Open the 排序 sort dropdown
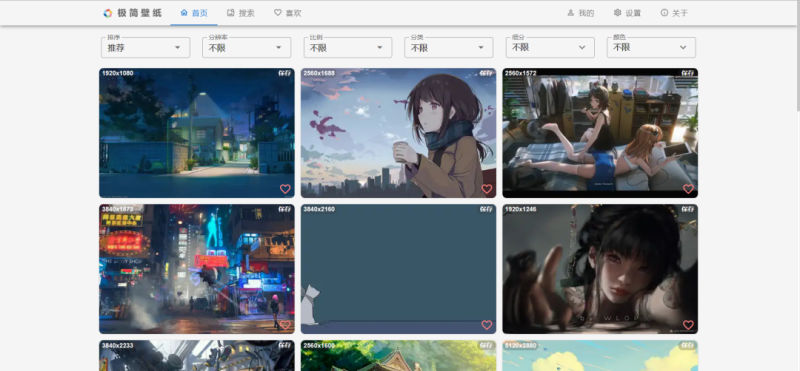Screen dimensions: 800x371 145,47
